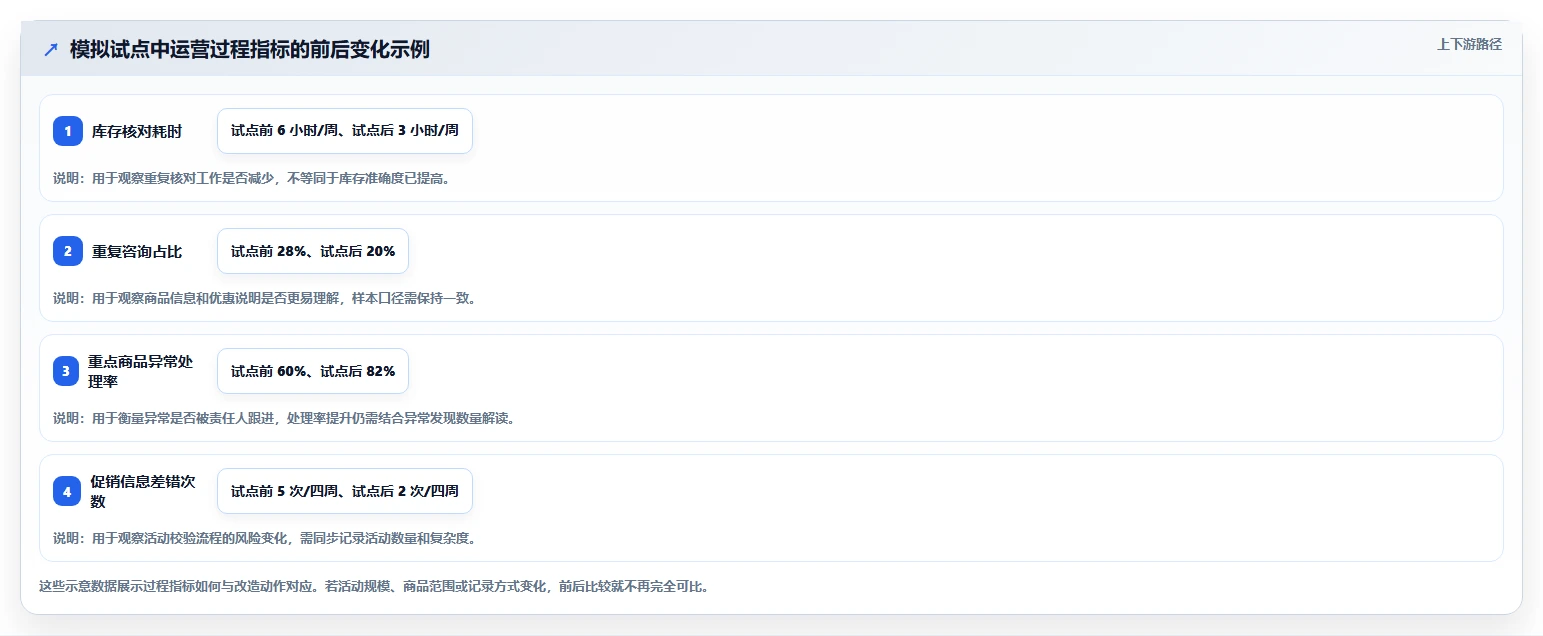Click the footer note starting with 这些示意数据
Screen dimensions: 1543x636
point(374,586)
